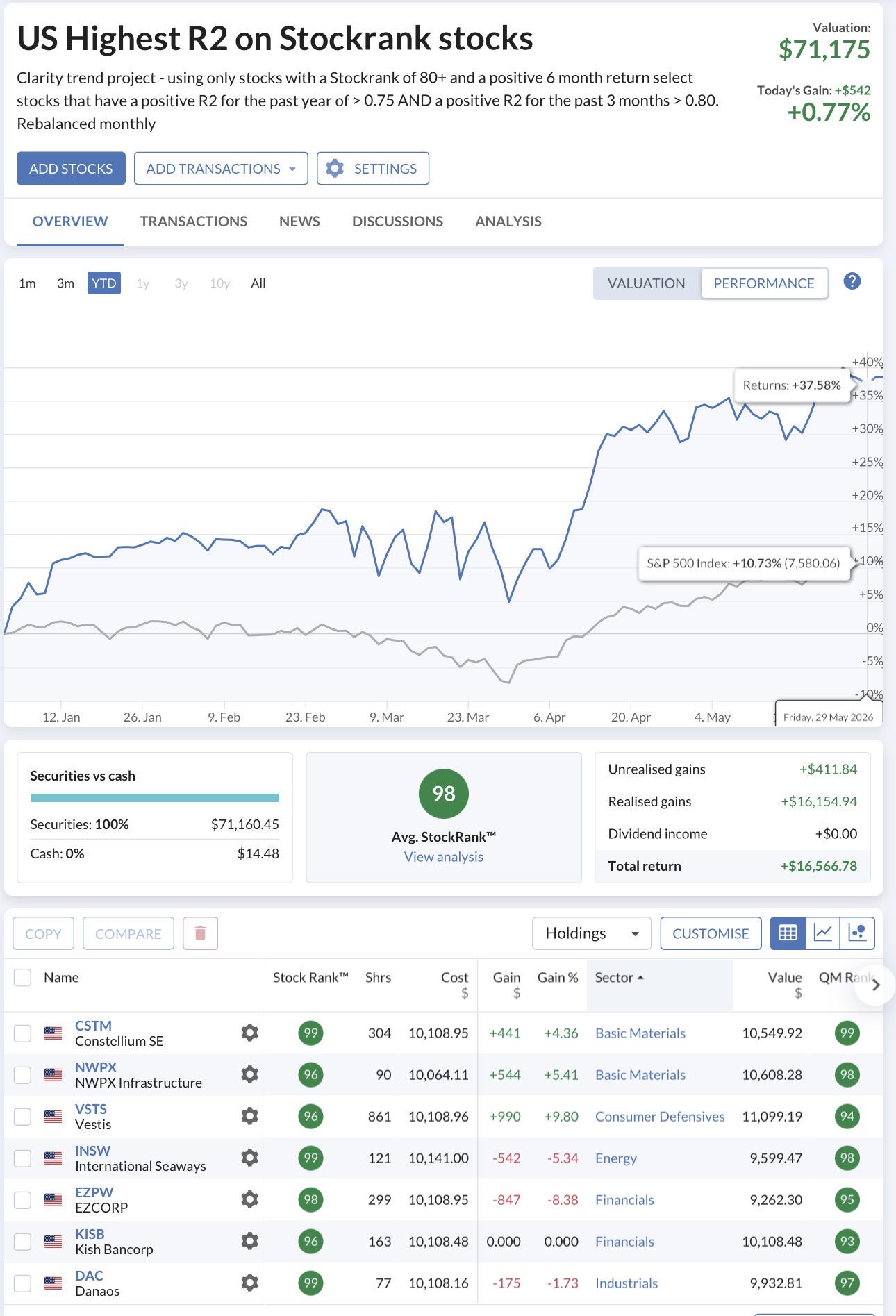Image resolution: width=896 pixels, height=1316 pixels.
Task: Open the gear menu for DAC Danaos
Action: tap(249, 1283)
